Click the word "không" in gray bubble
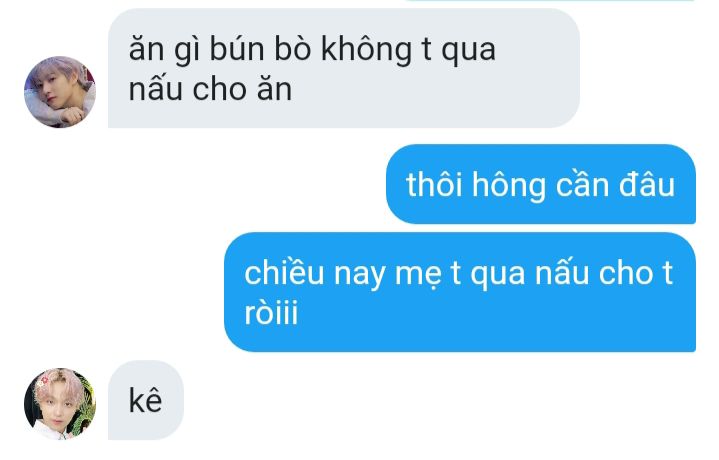The width and height of the screenshot is (719, 460). pos(366,50)
